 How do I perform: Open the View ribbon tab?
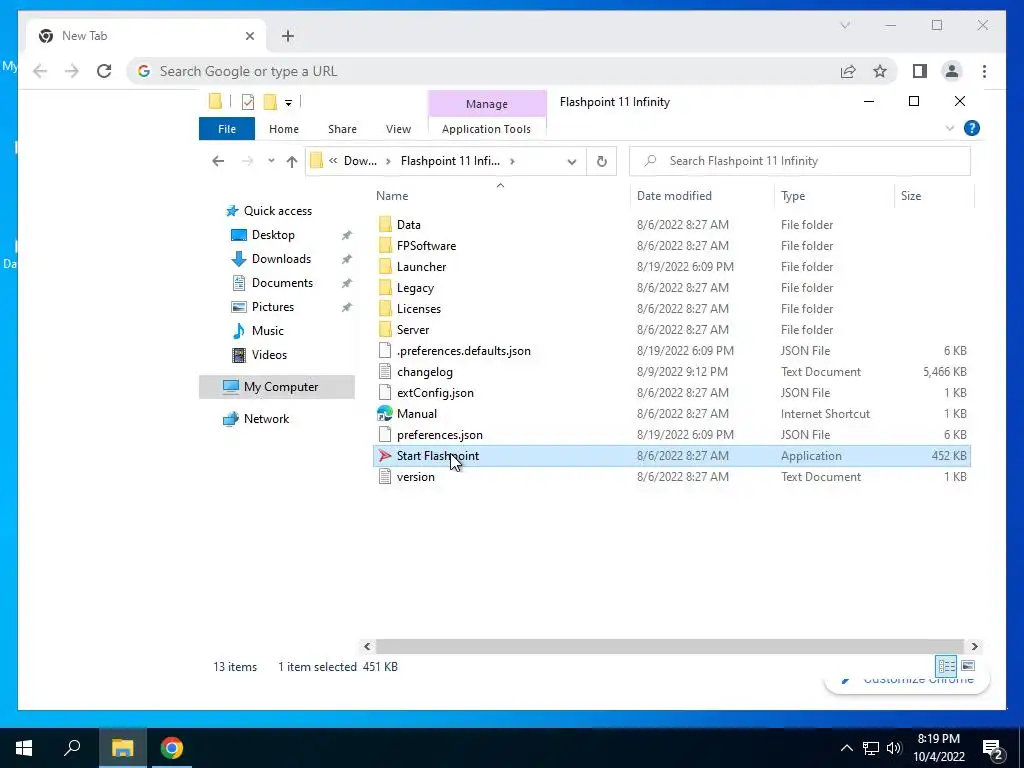pos(398,129)
